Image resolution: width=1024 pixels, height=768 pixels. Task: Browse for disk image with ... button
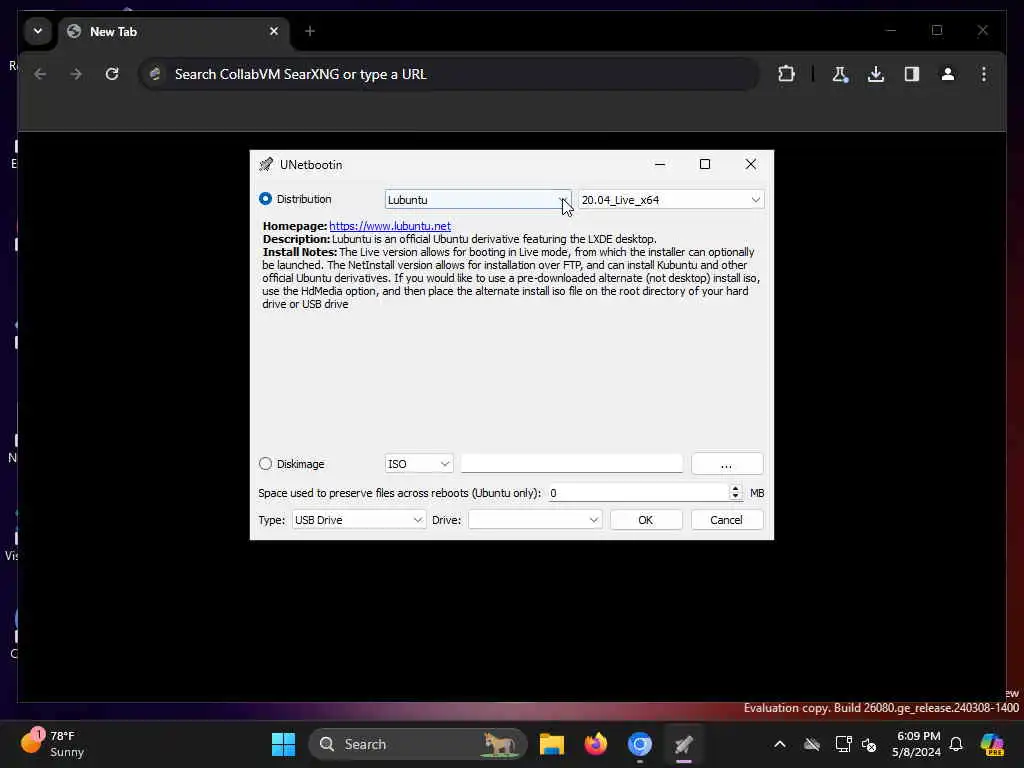[727, 464]
